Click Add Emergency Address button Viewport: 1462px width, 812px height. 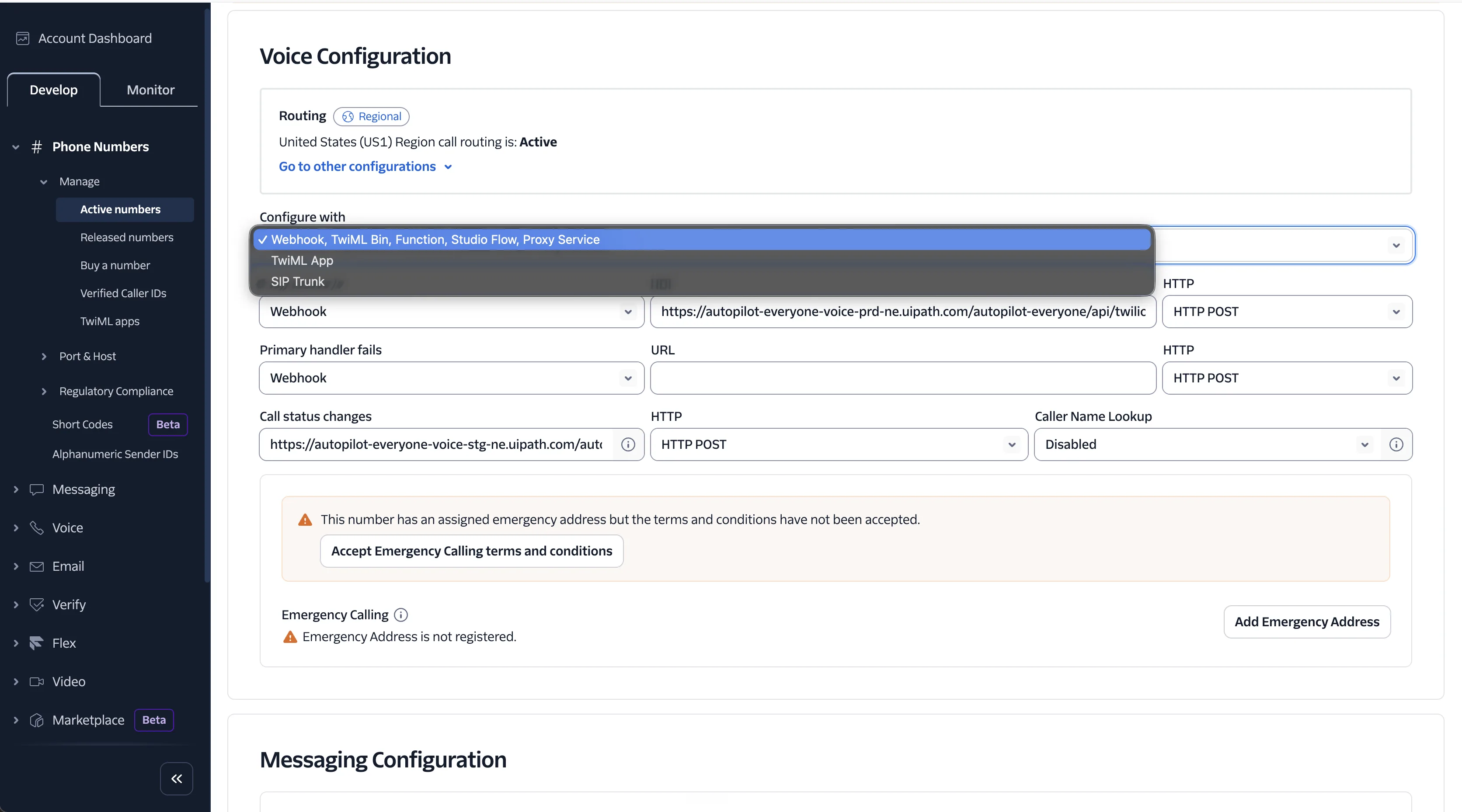(x=1307, y=622)
